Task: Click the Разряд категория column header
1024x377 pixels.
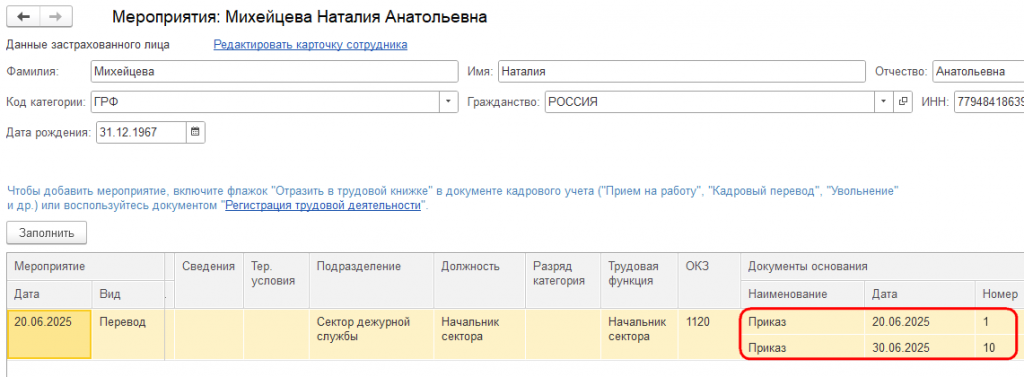Action: point(562,281)
